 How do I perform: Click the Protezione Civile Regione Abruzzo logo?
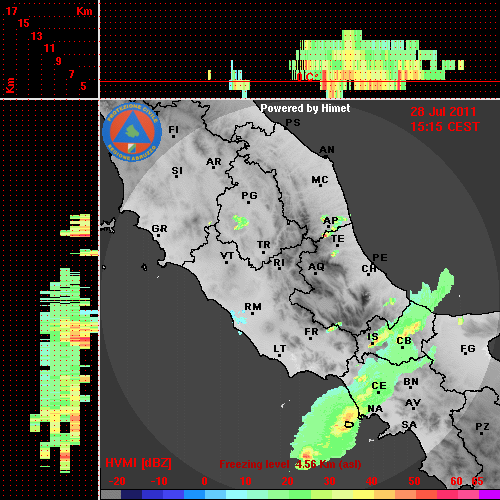pyautogui.click(x=132, y=133)
